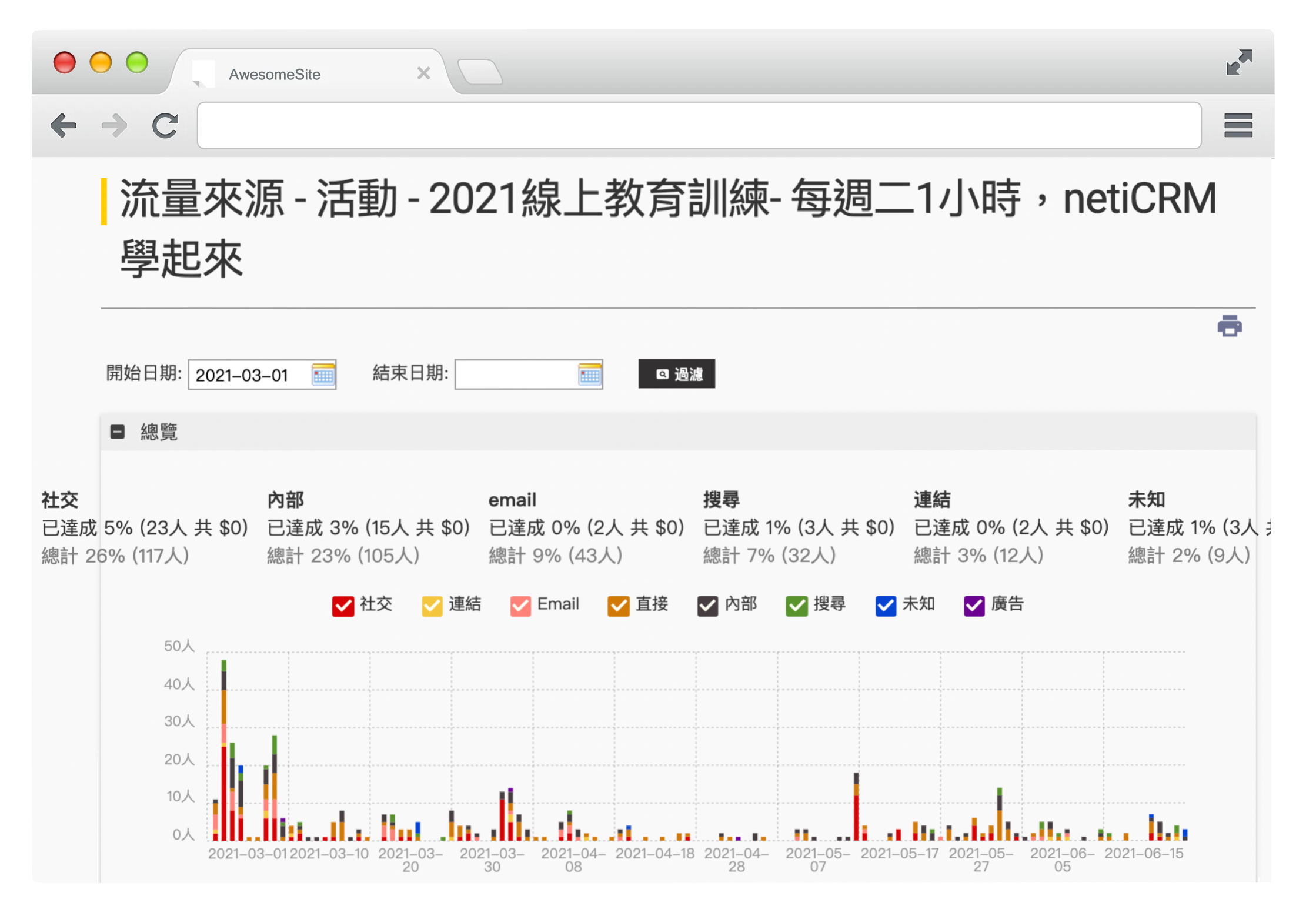Uncheck the 內部 legend checkbox
Screen dimensions: 1316x916
[708, 606]
